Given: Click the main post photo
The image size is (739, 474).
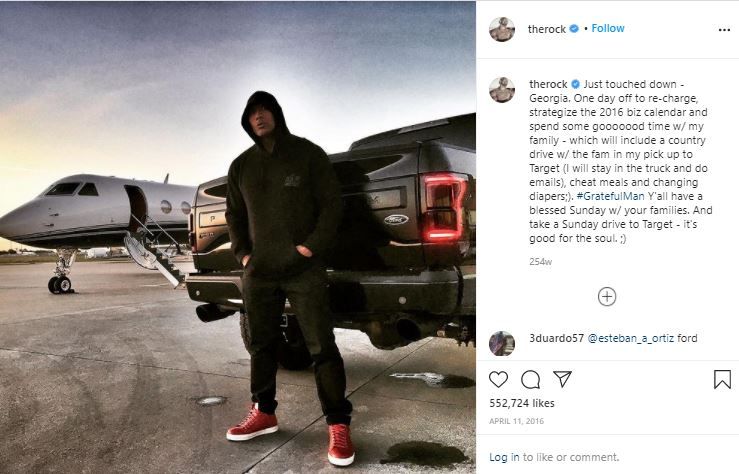Looking at the screenshot, I should (x=238, y=237).
